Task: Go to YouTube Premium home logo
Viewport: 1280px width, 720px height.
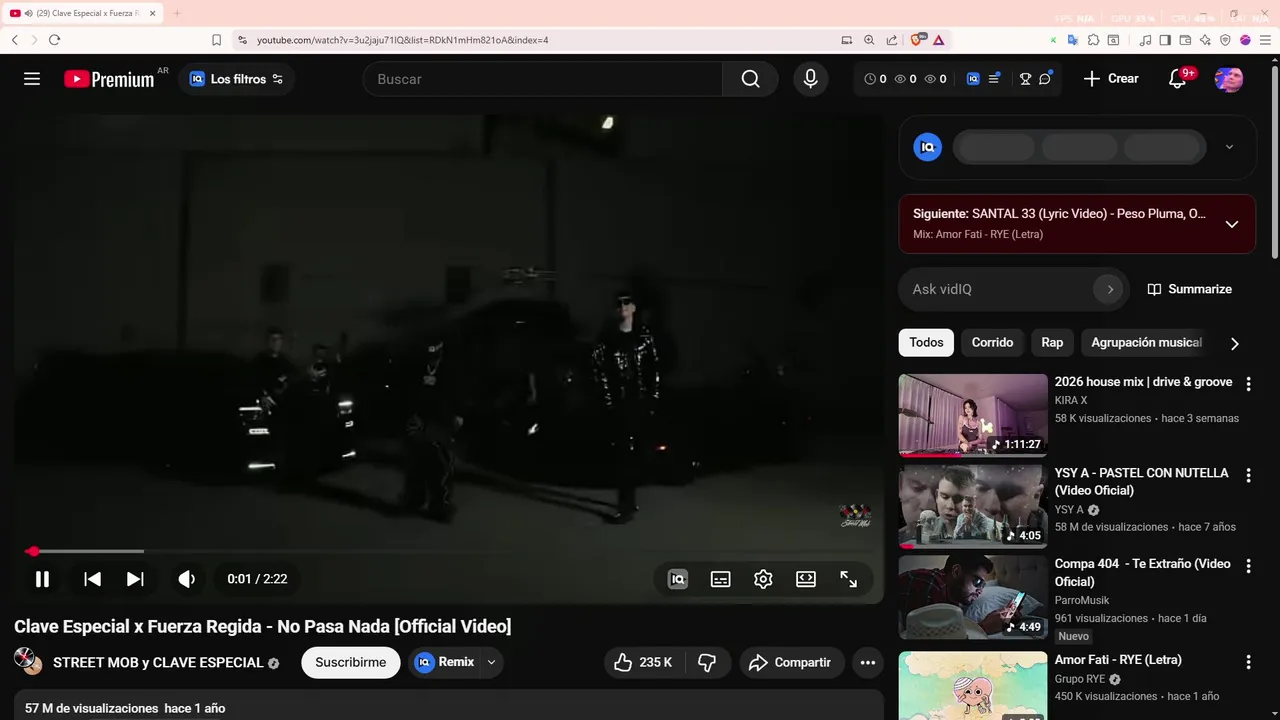Action: (x=109, y=79)
